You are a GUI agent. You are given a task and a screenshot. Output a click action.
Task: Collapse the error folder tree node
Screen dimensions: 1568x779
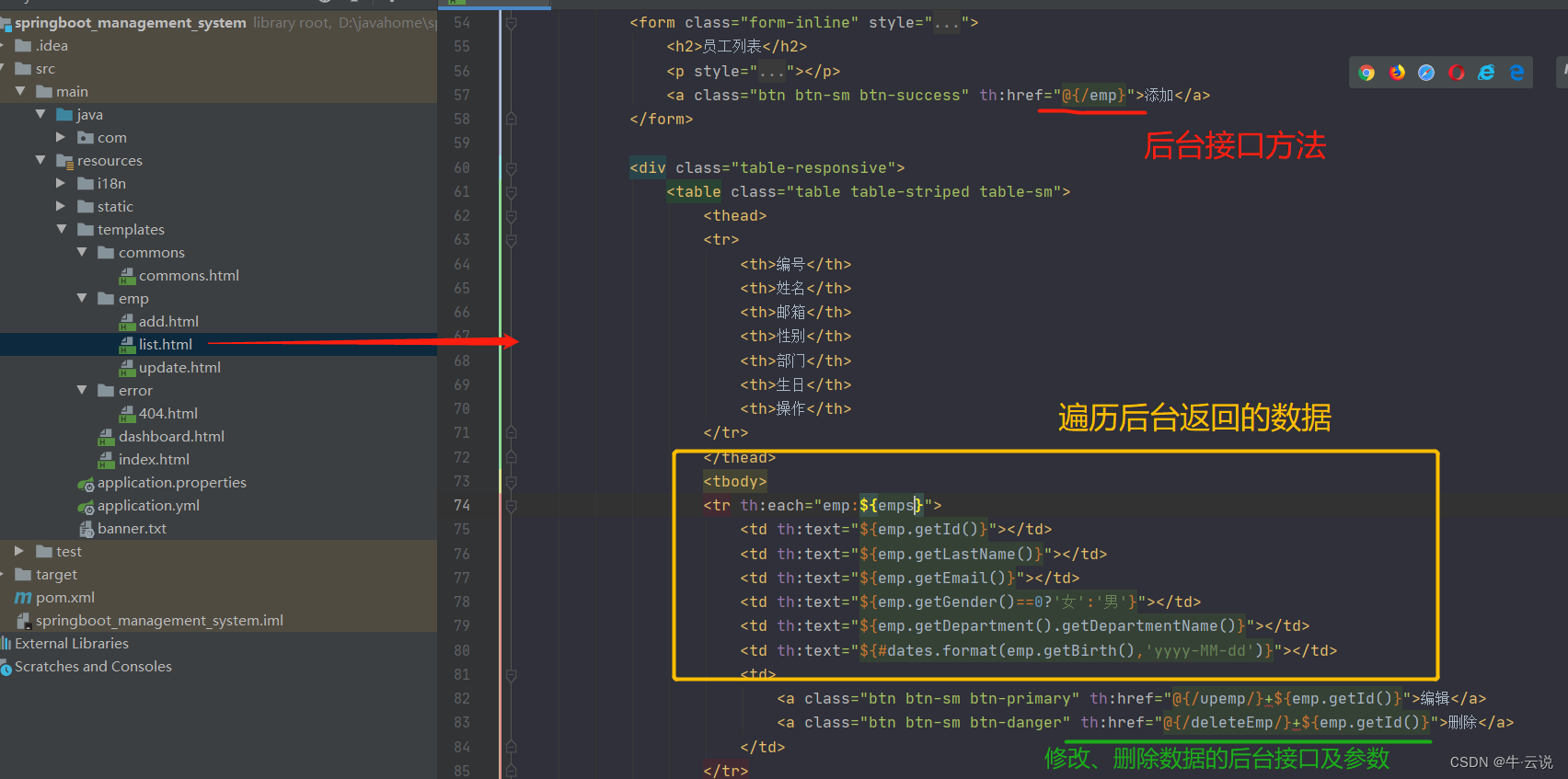coord(82,390)
